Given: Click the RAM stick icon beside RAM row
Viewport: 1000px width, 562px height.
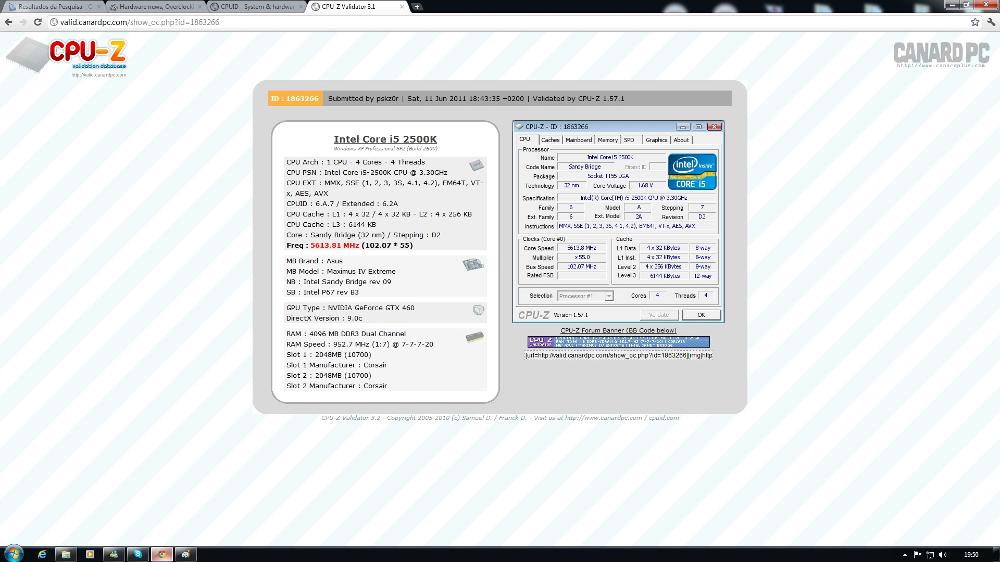Looking at the screenshot, I should [474, 337].
